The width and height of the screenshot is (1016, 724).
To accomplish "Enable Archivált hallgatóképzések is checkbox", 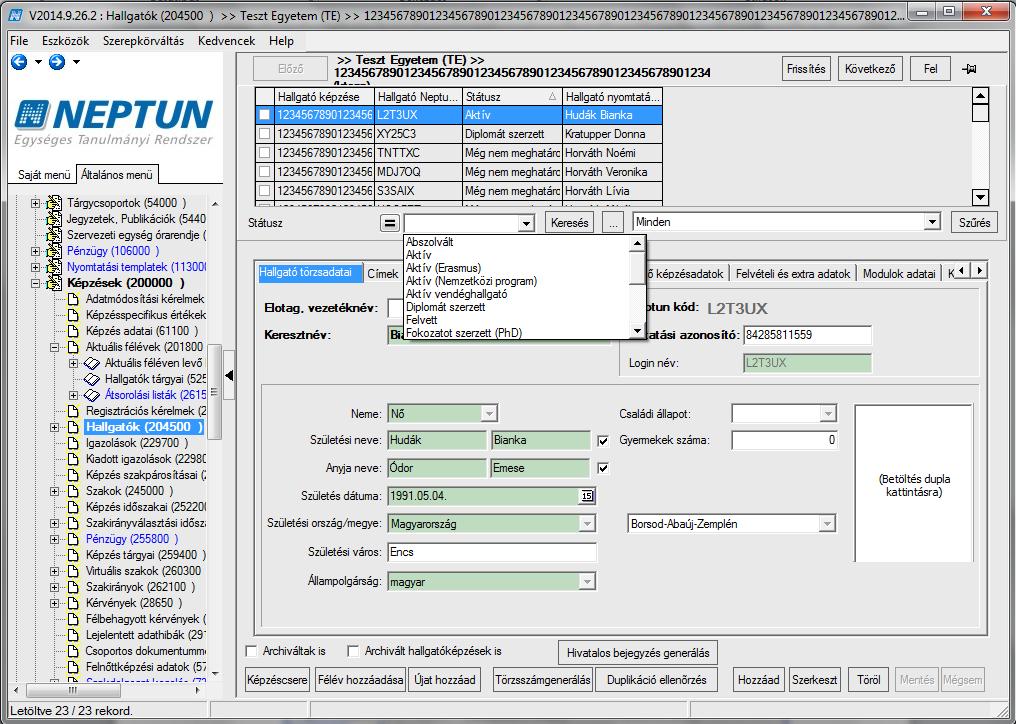I will point(353,651).
